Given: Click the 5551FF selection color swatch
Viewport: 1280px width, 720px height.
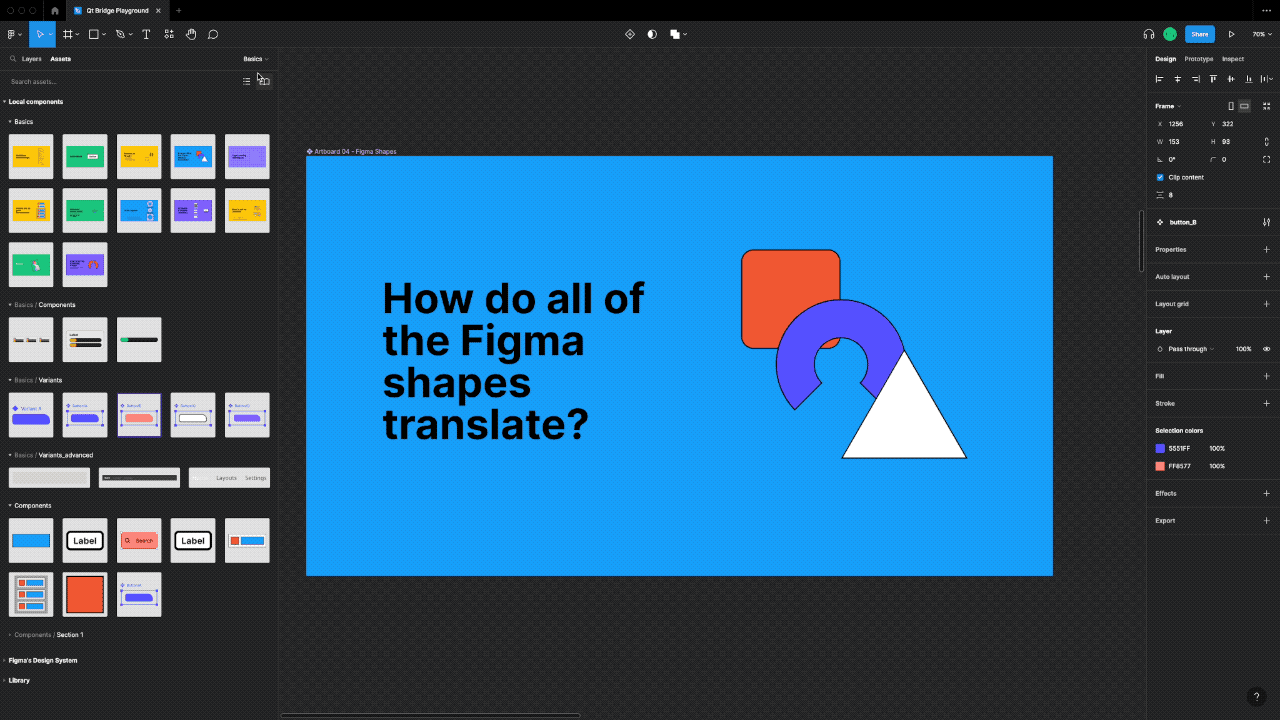Looking at the screenshot, I should pyautogui.click(x=1159, y=448).
